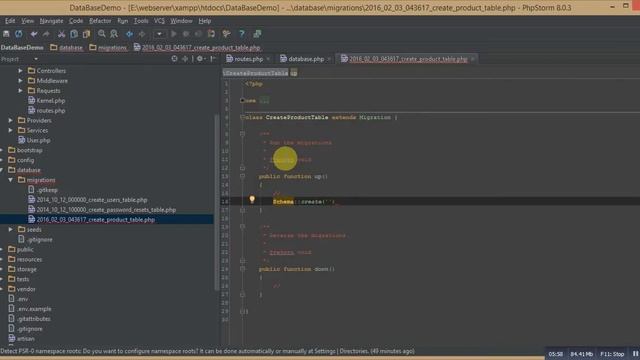Click the last toolbar icon after Help
640x360 pixels.
point(257,34)
